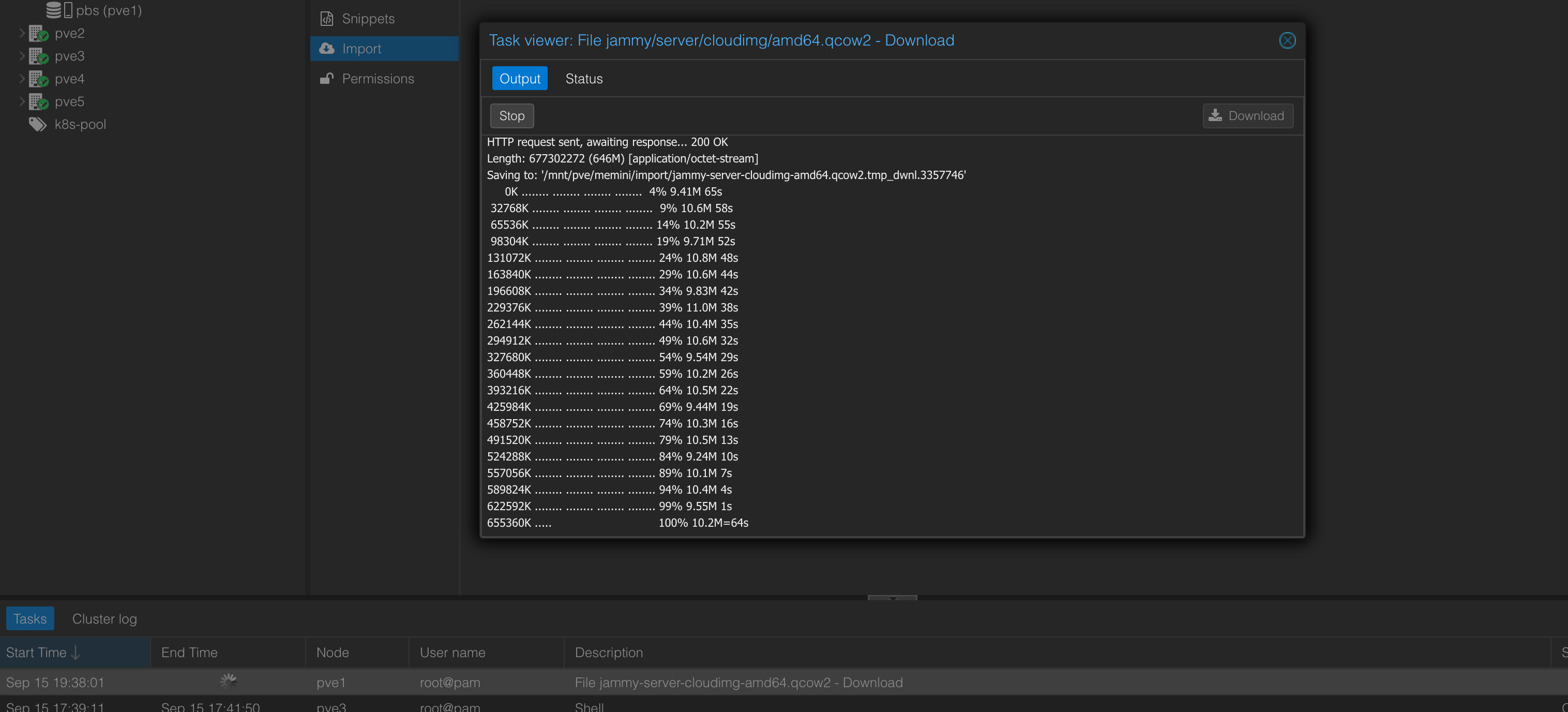This screenshot has height=712, width=1568.
Task: Click the pve2 node server icon
Action: [38, 33]
